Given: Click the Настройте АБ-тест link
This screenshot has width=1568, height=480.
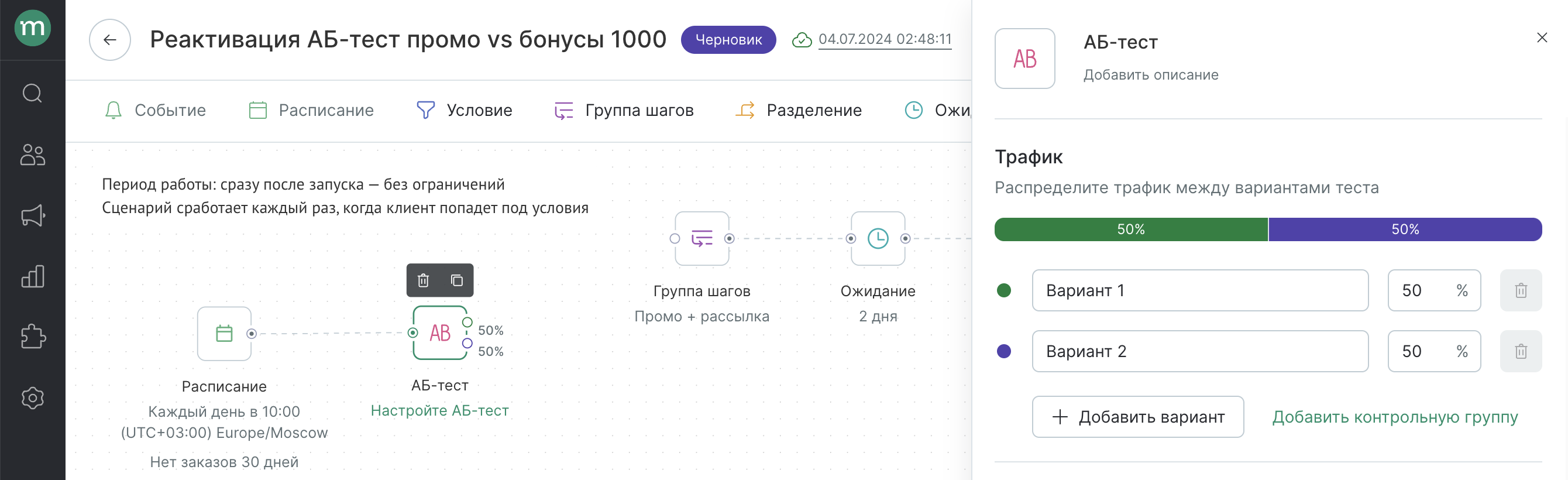Looking at the screenshot, I should coord(439,410).
